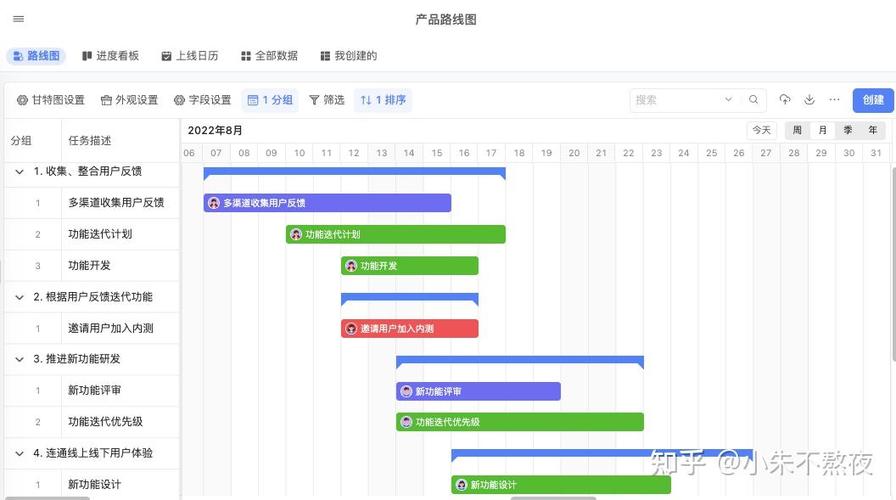Select the 功能迭代计划 task row text
The width and height of the screenshot is (896, 500).
pyautogui.click(x=100, y=234)
